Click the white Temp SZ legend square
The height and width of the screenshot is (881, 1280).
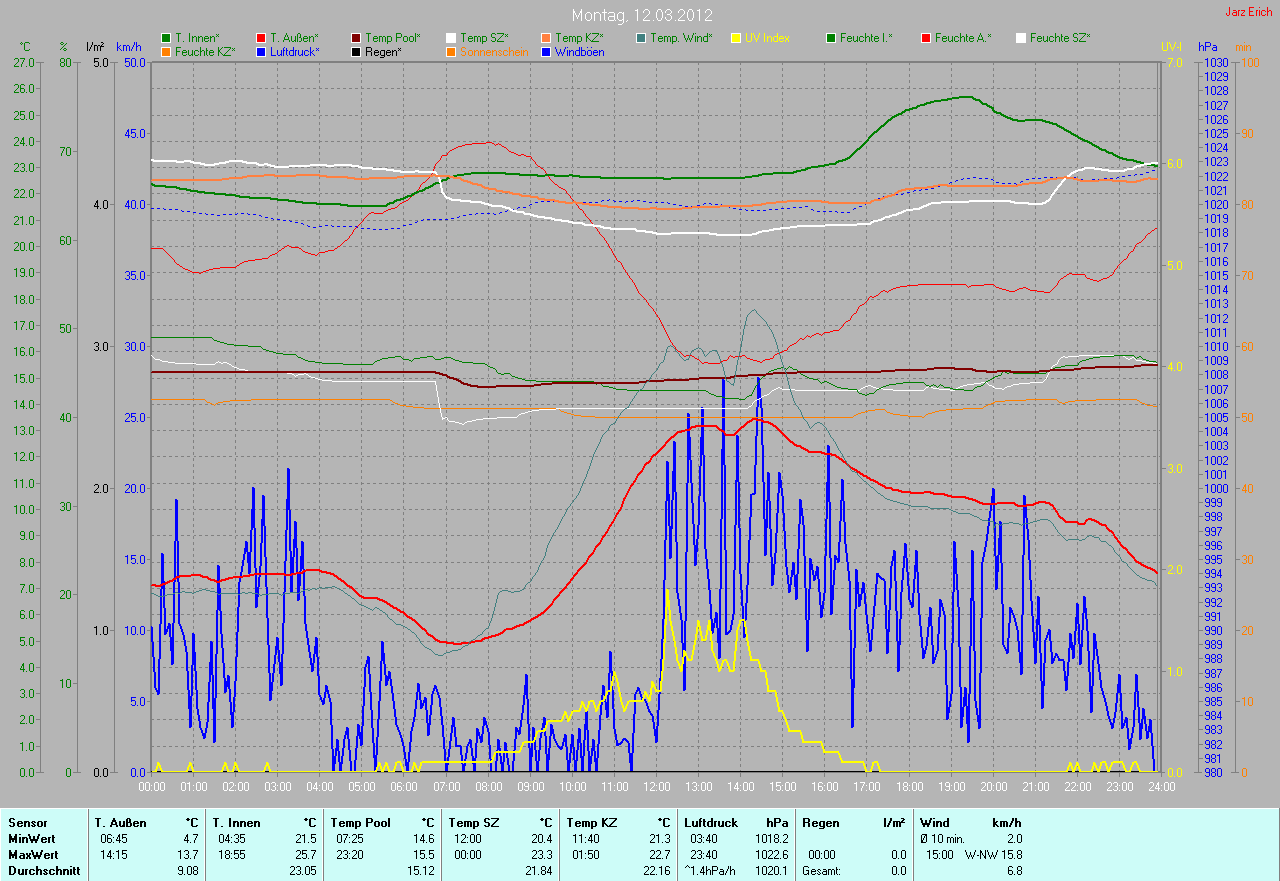[451, 38]
